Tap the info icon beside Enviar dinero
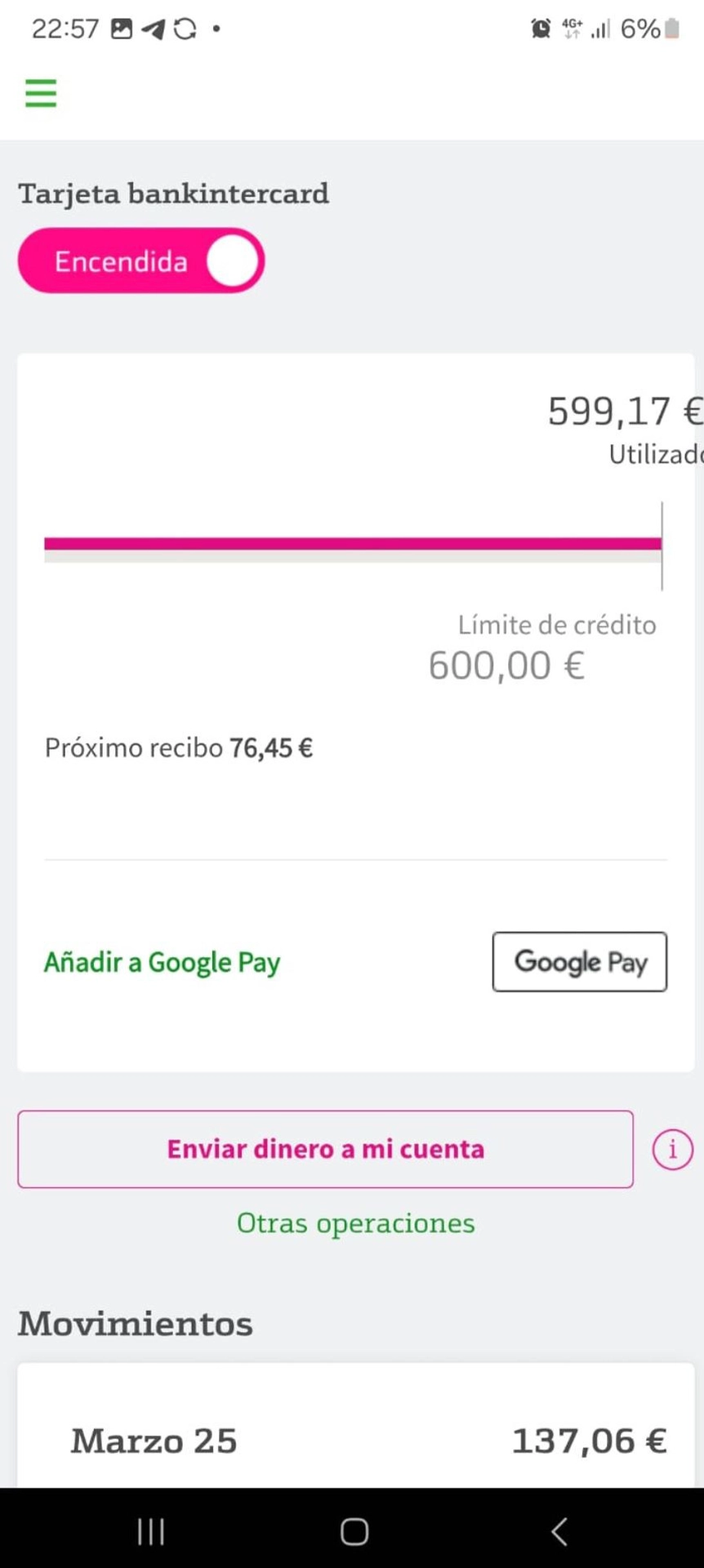704x1568 pixels. [x=672, y=1149]
